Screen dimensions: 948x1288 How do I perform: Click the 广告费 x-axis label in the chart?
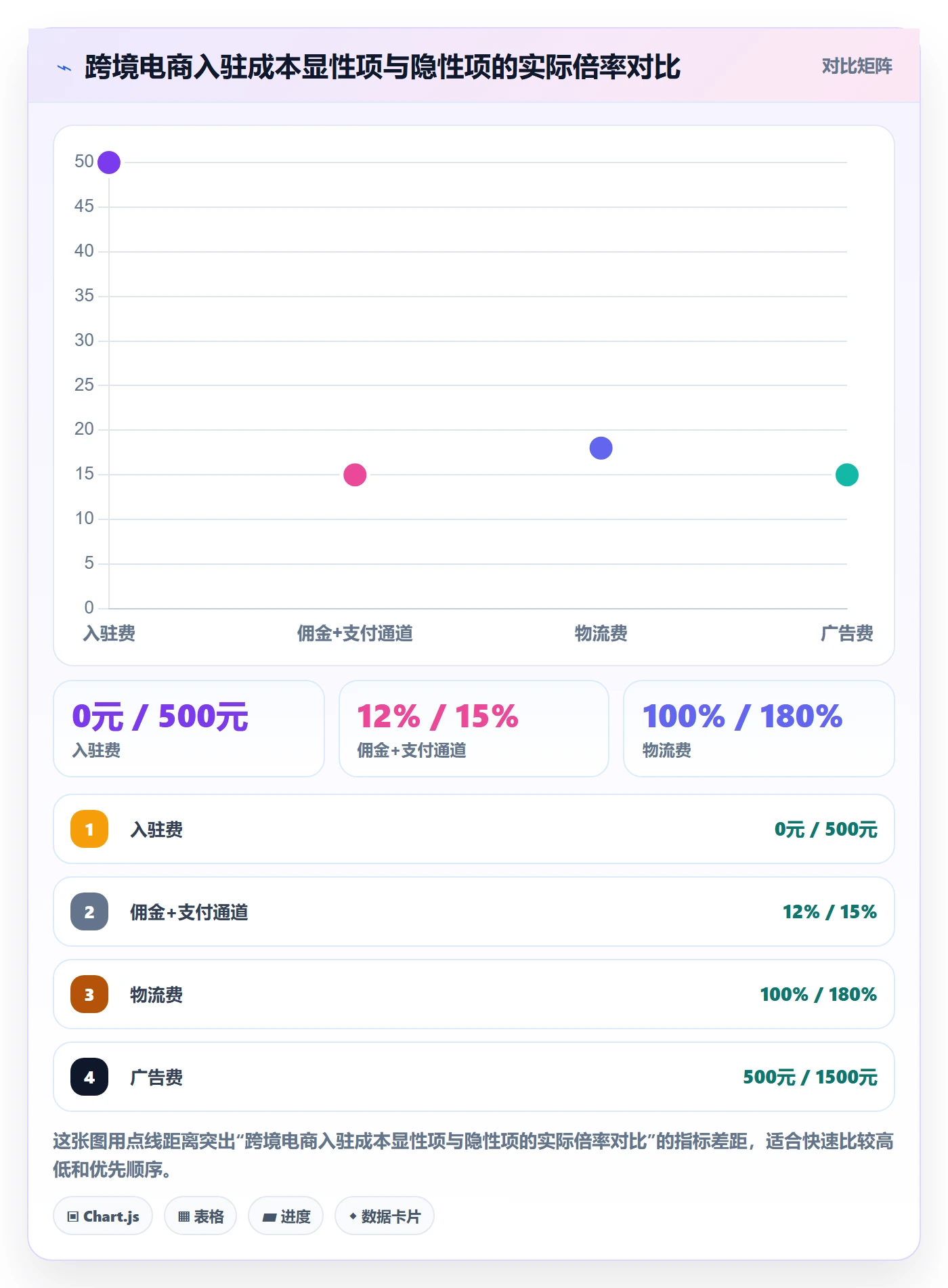click(846, 634)
